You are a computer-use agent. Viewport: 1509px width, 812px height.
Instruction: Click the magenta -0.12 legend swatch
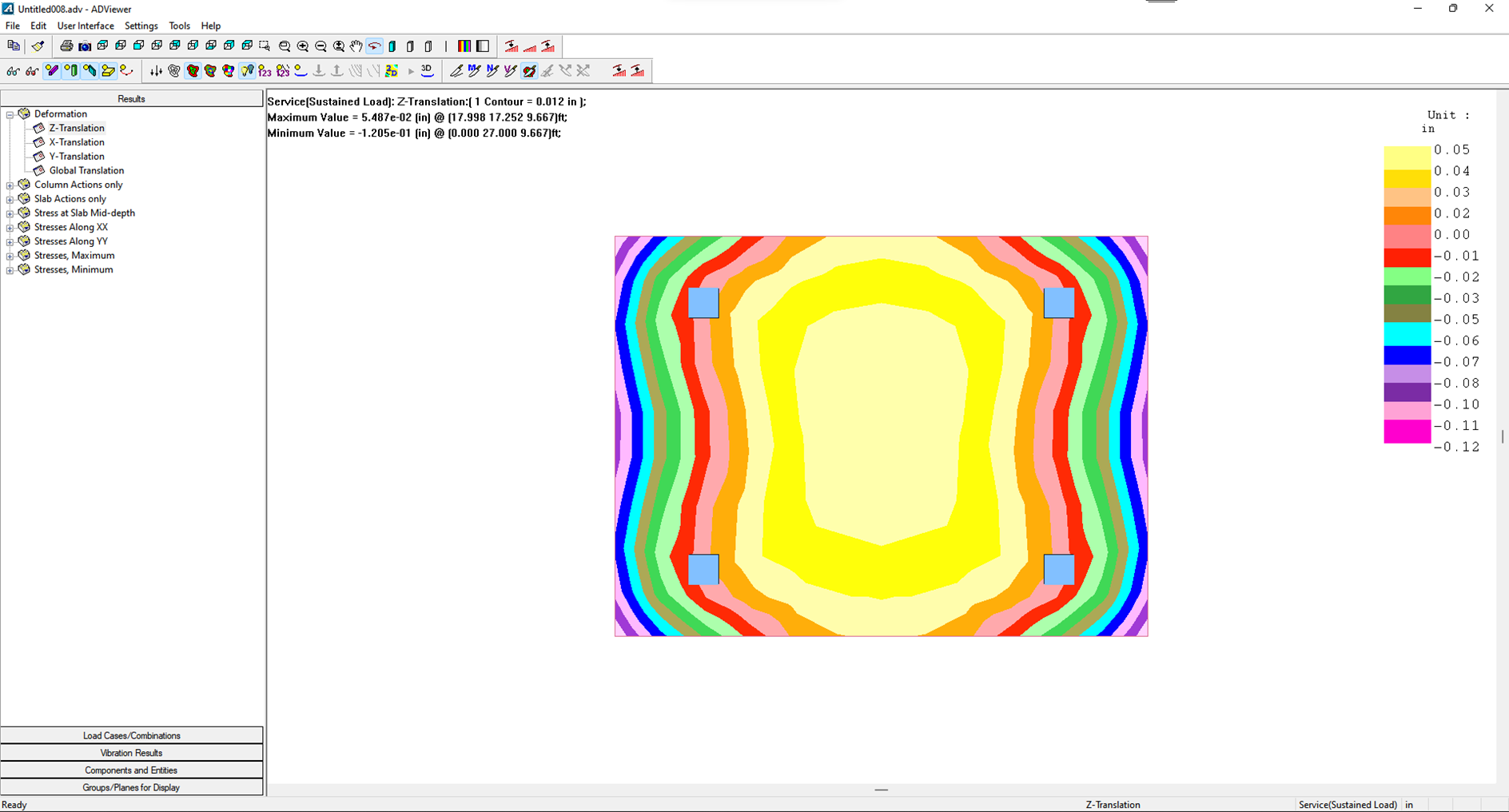pos(1407,432)
